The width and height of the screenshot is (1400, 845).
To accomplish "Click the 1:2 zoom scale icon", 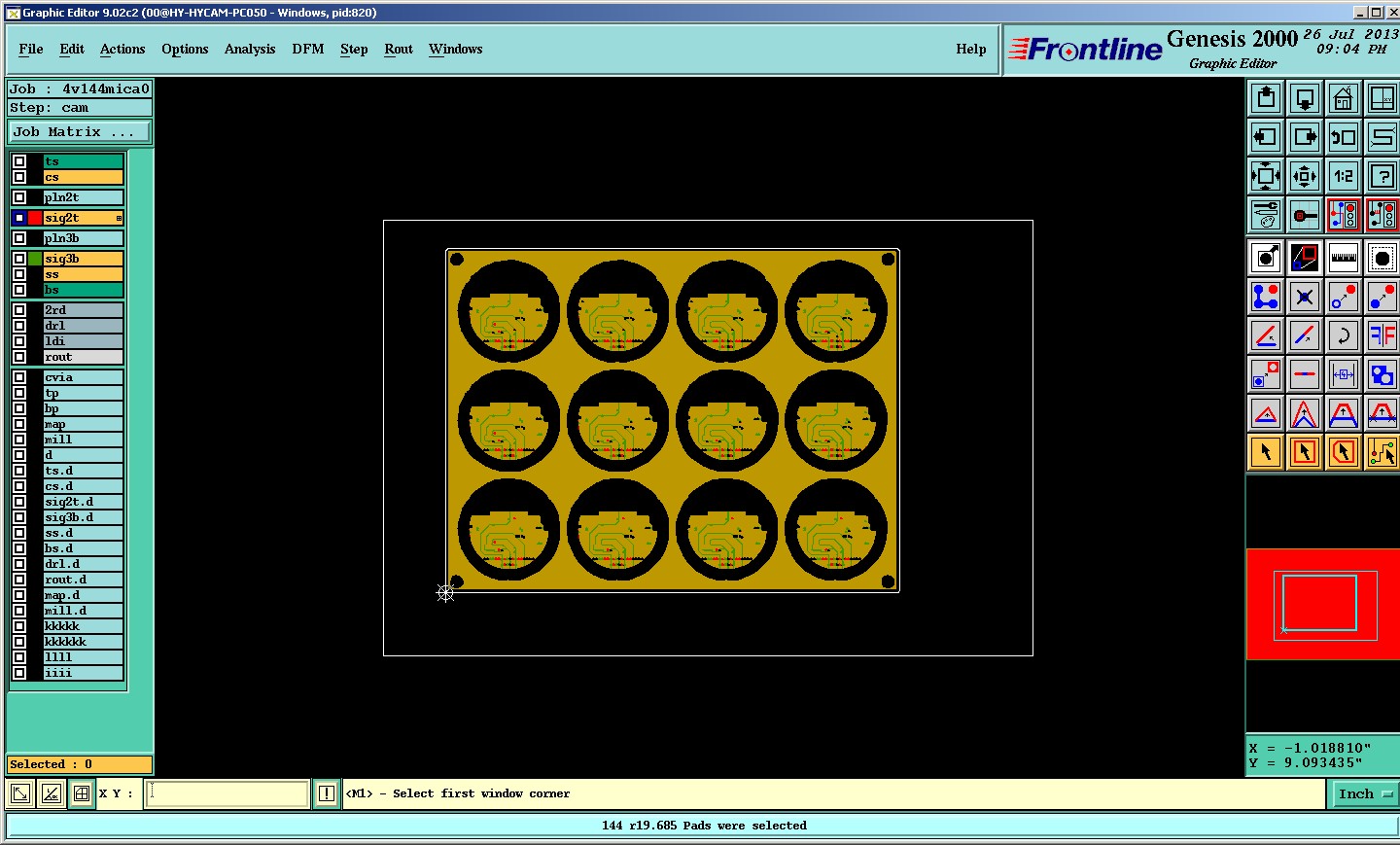I will [1344, 176].
